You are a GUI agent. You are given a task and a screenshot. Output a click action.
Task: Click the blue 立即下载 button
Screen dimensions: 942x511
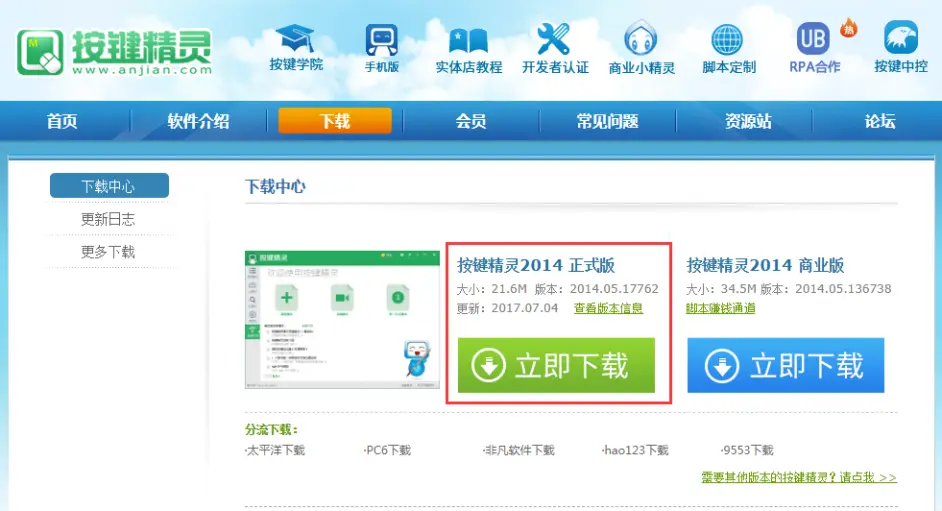click(x=786, y=365)
